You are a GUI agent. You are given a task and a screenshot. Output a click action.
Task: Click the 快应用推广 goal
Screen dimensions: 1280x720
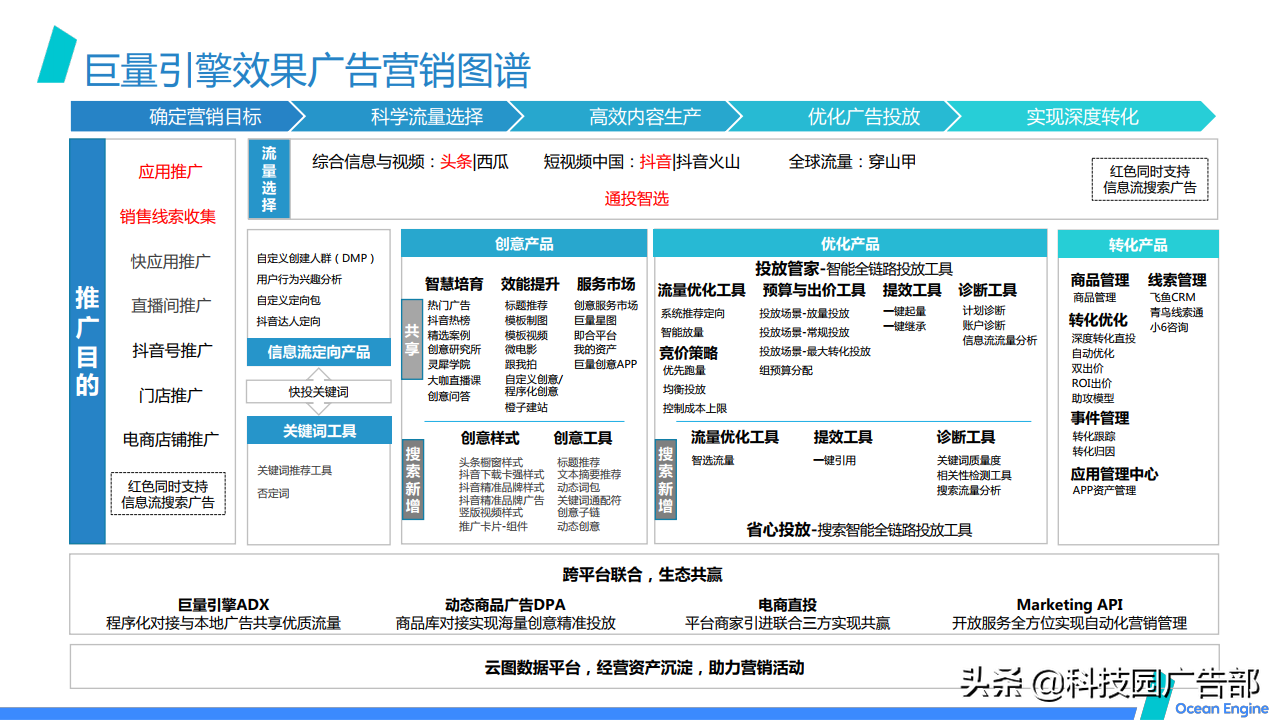pos(171,261)
